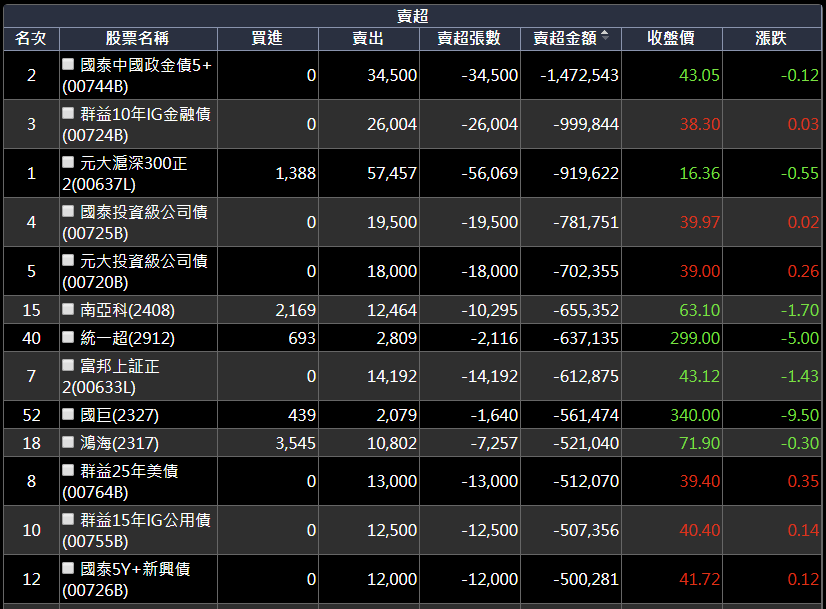Image resolution: width=826 pixels, height=609 pixels.
Task: Tick the checkbox for 統一超(2912)
Action: [x=68, y=337]
